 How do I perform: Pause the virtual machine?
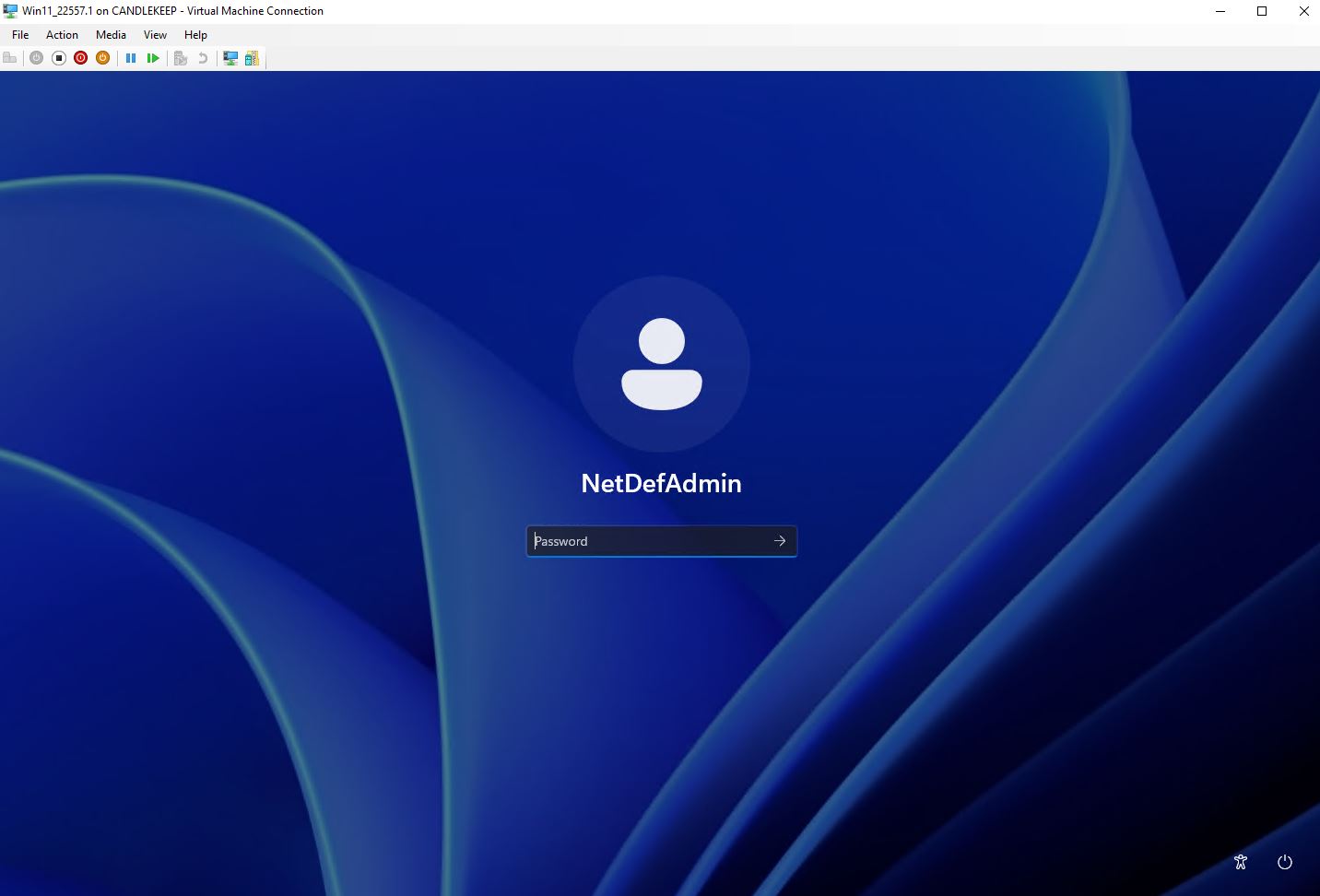coord(131,58)
